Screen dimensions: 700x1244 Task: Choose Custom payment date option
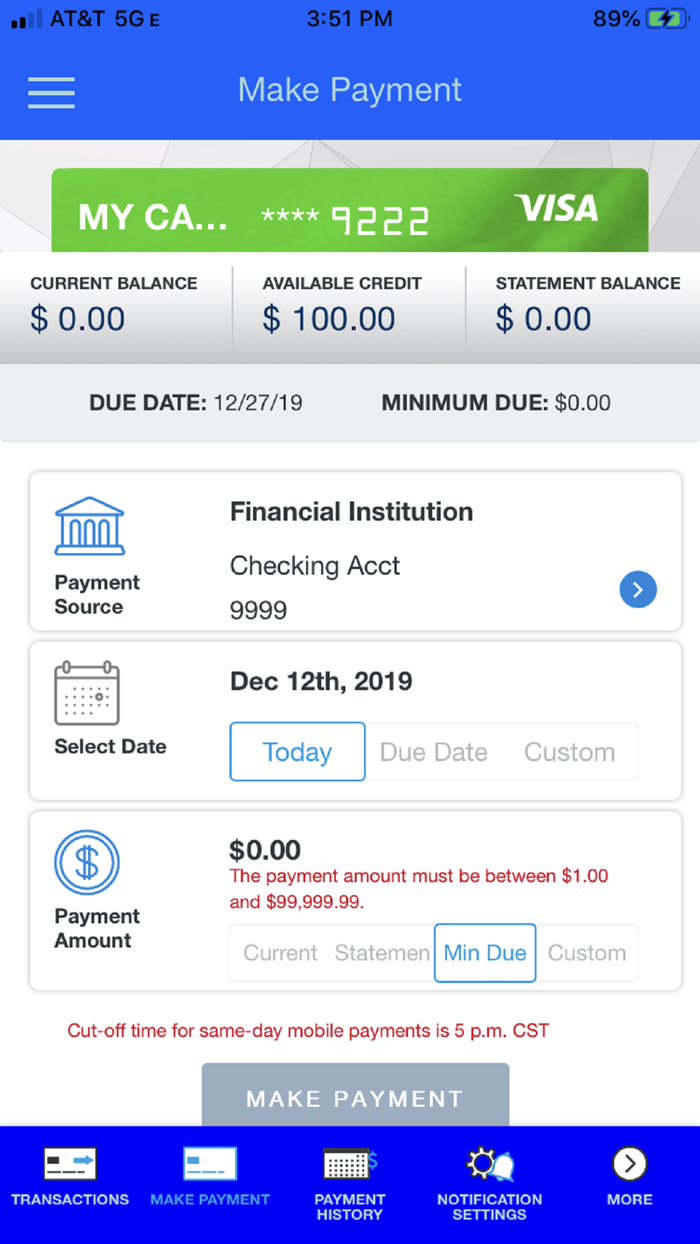(x=569, y=752)
